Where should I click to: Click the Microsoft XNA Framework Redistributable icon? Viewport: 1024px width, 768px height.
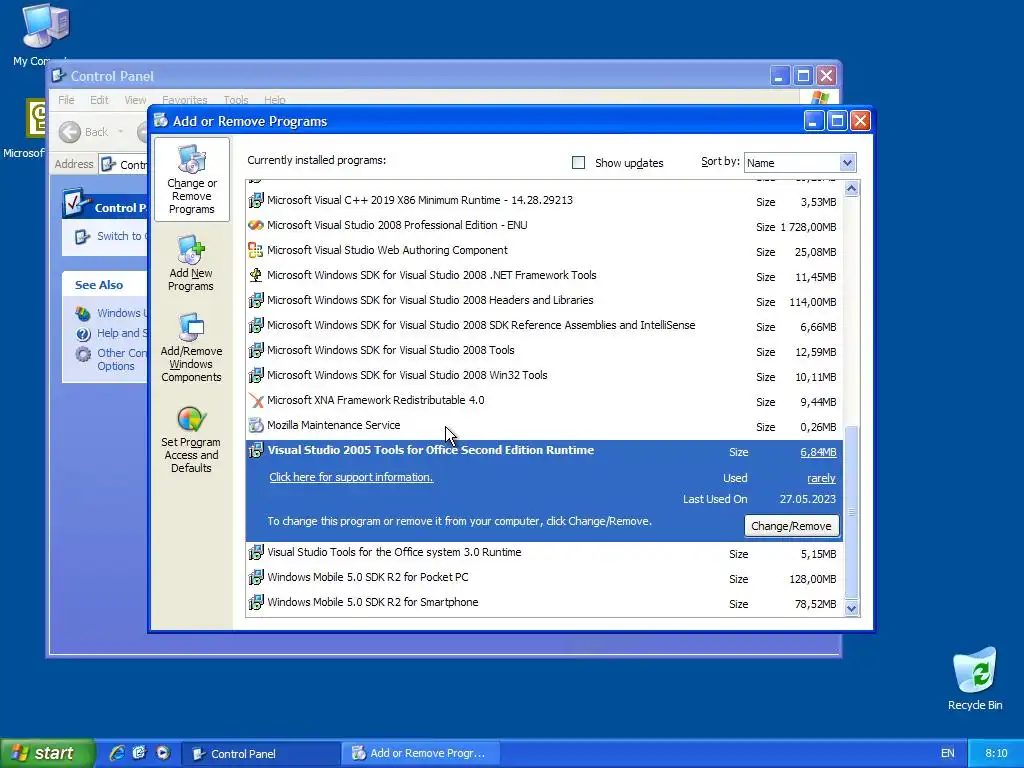(x=256, y=400)
